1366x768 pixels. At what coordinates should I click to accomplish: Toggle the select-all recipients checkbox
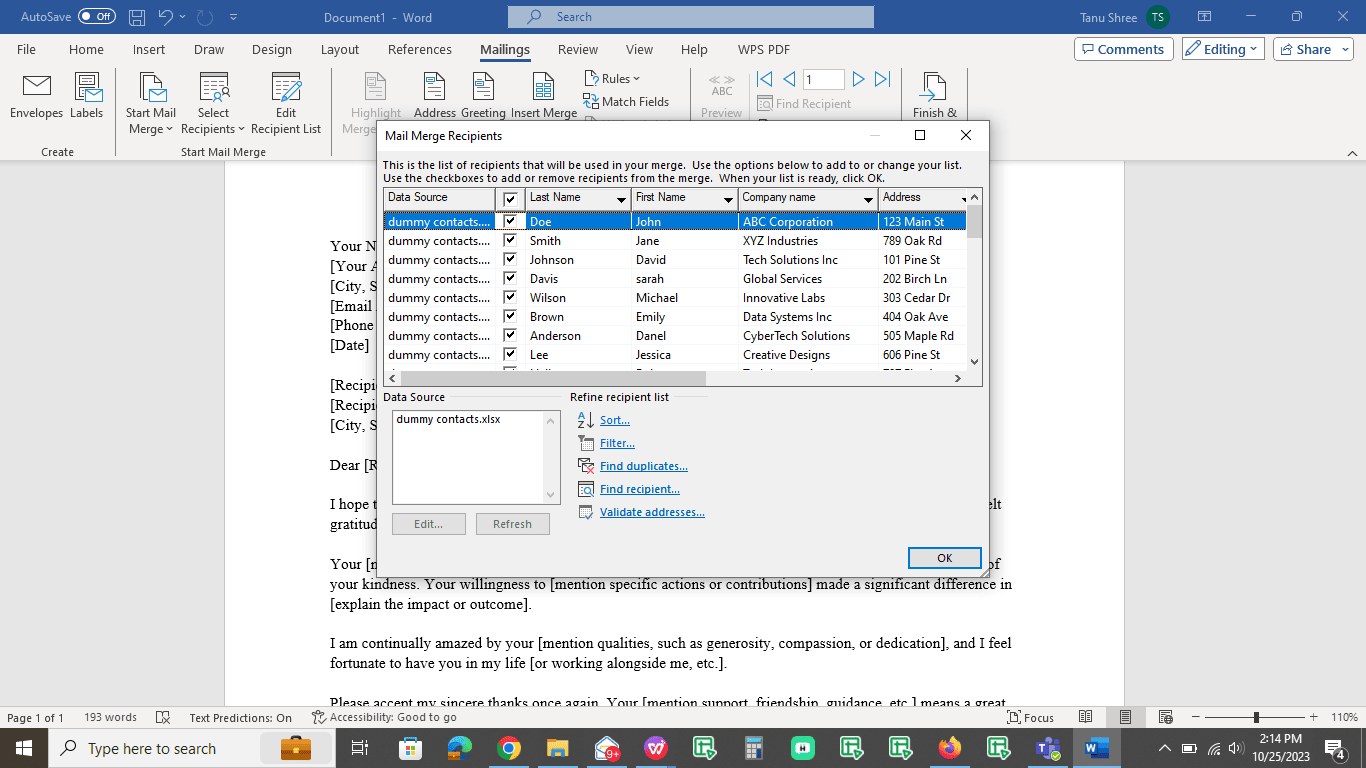coord(510,198)
